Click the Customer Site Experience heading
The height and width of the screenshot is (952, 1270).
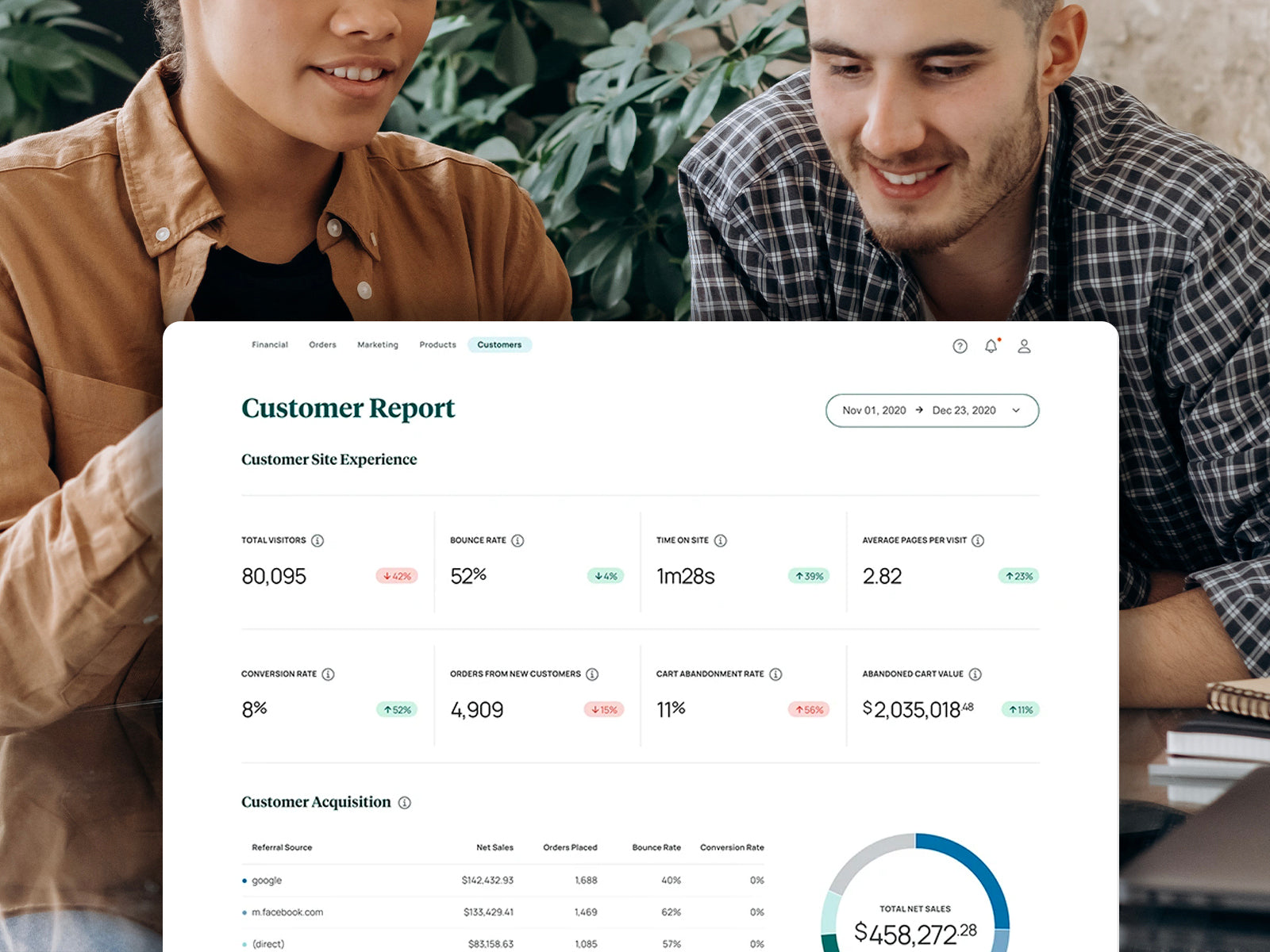tap(329, 459)
